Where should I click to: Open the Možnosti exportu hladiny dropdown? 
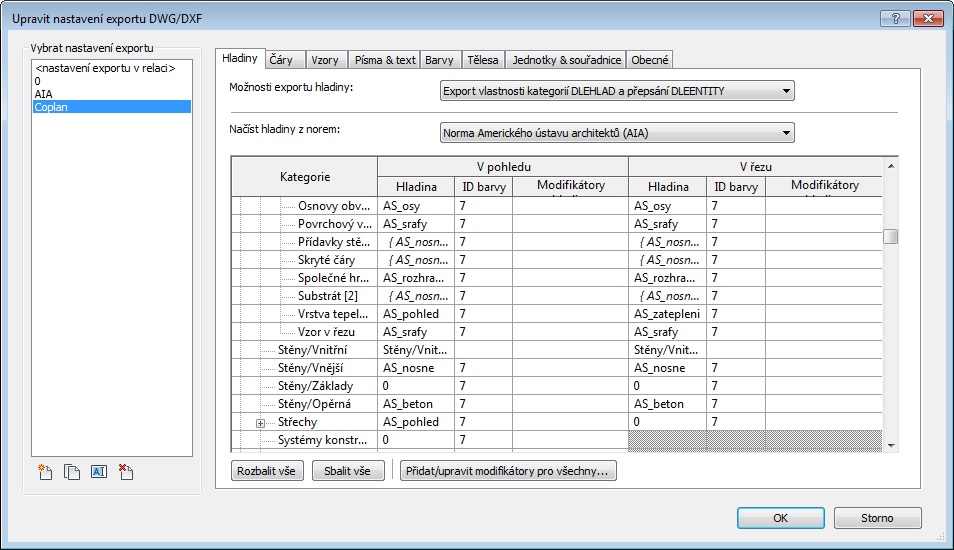click(x=617, y=92)
